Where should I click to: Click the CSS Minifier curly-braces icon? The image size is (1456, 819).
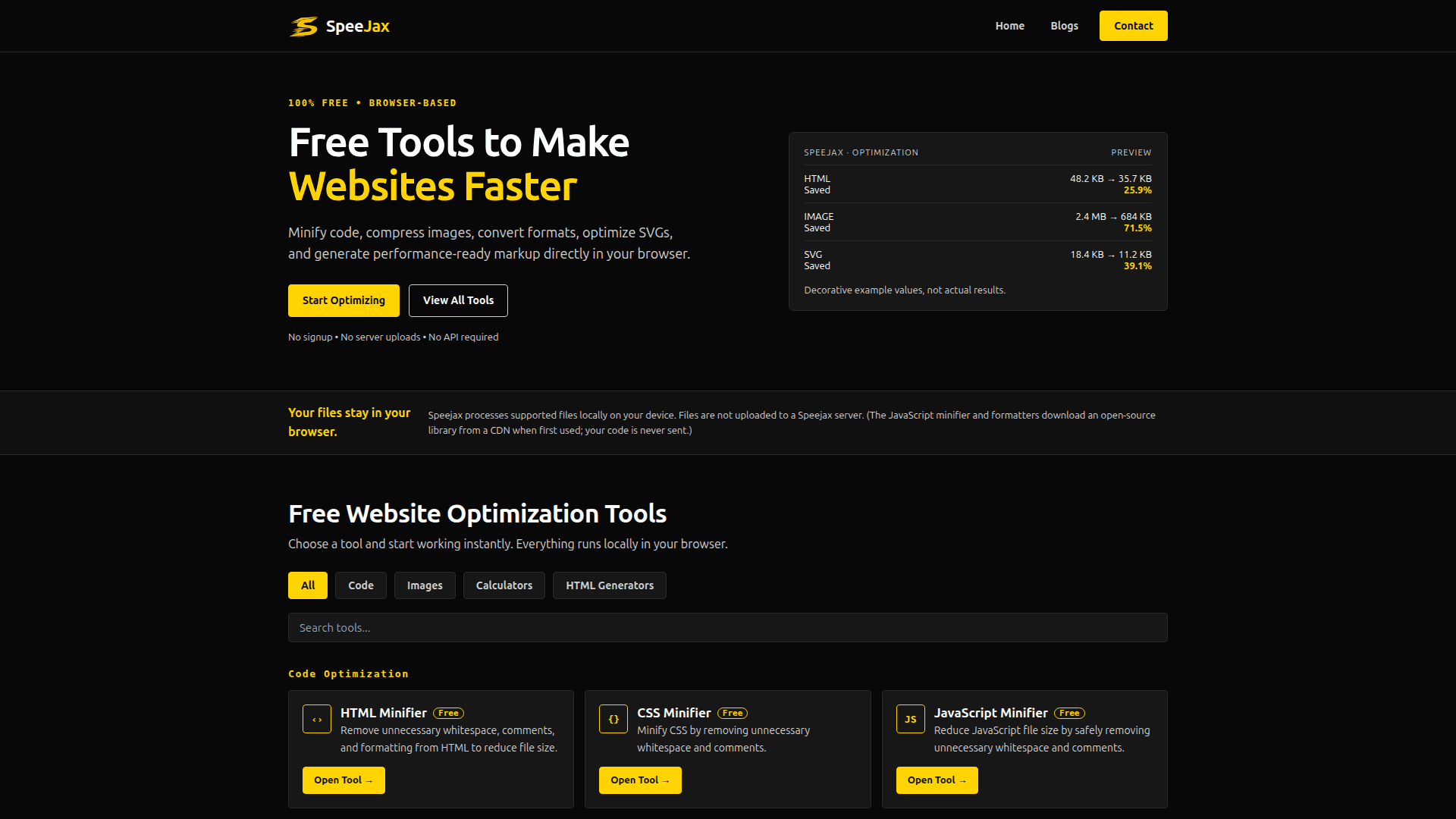pos(613,719)
